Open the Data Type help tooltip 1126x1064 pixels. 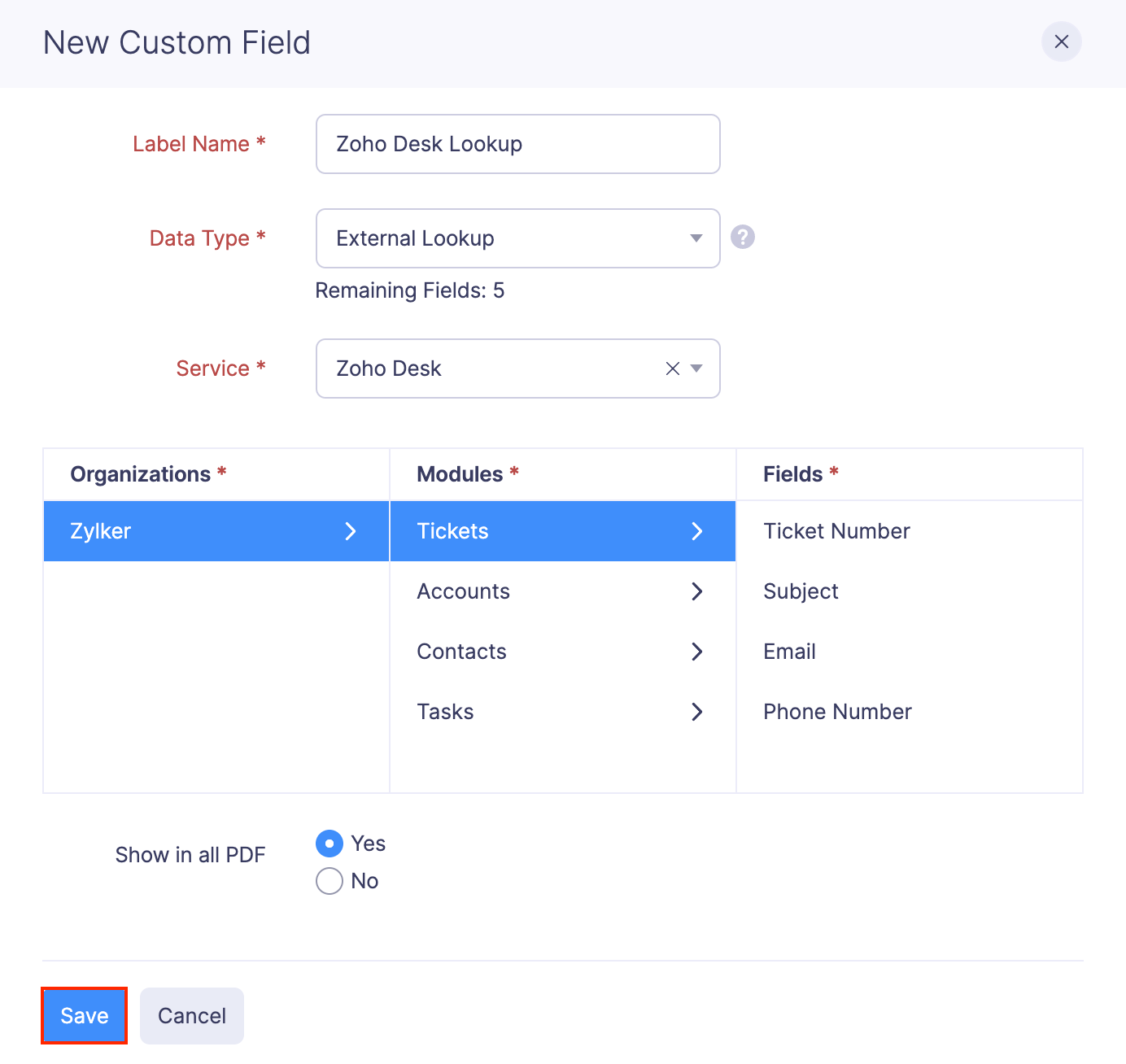742,237
